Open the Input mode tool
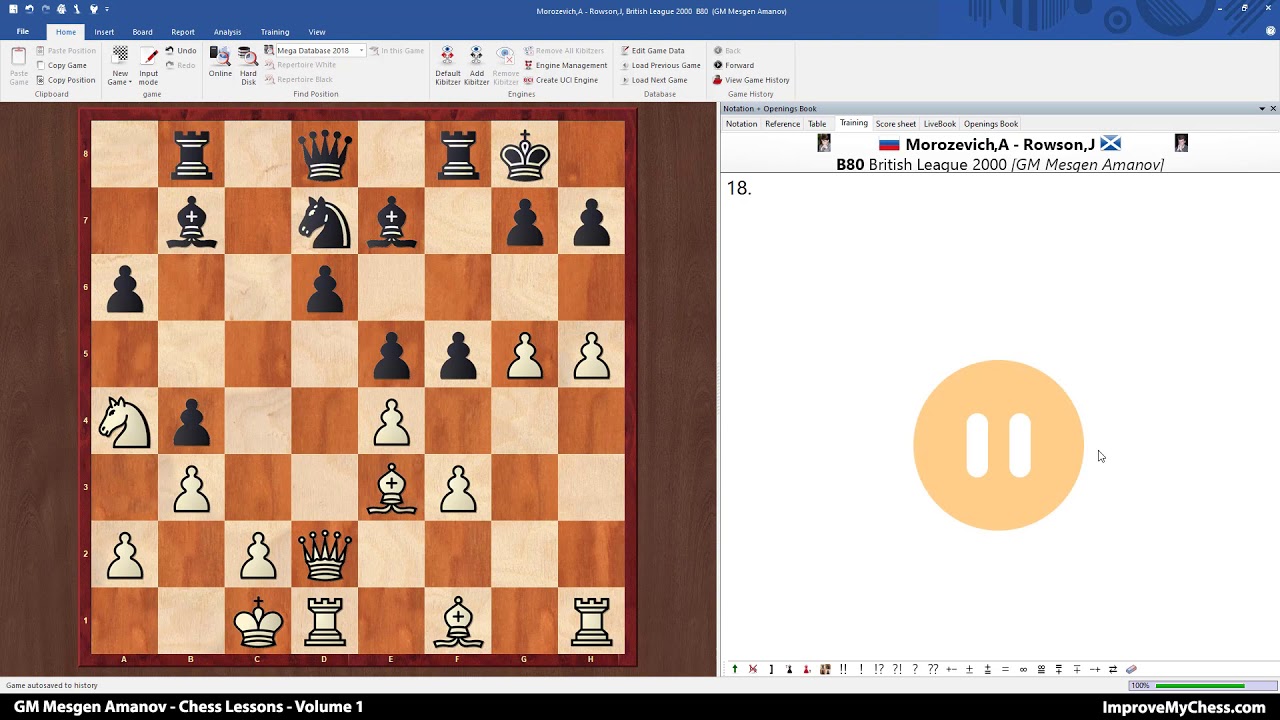1280x720 pixels. (149, 65)
